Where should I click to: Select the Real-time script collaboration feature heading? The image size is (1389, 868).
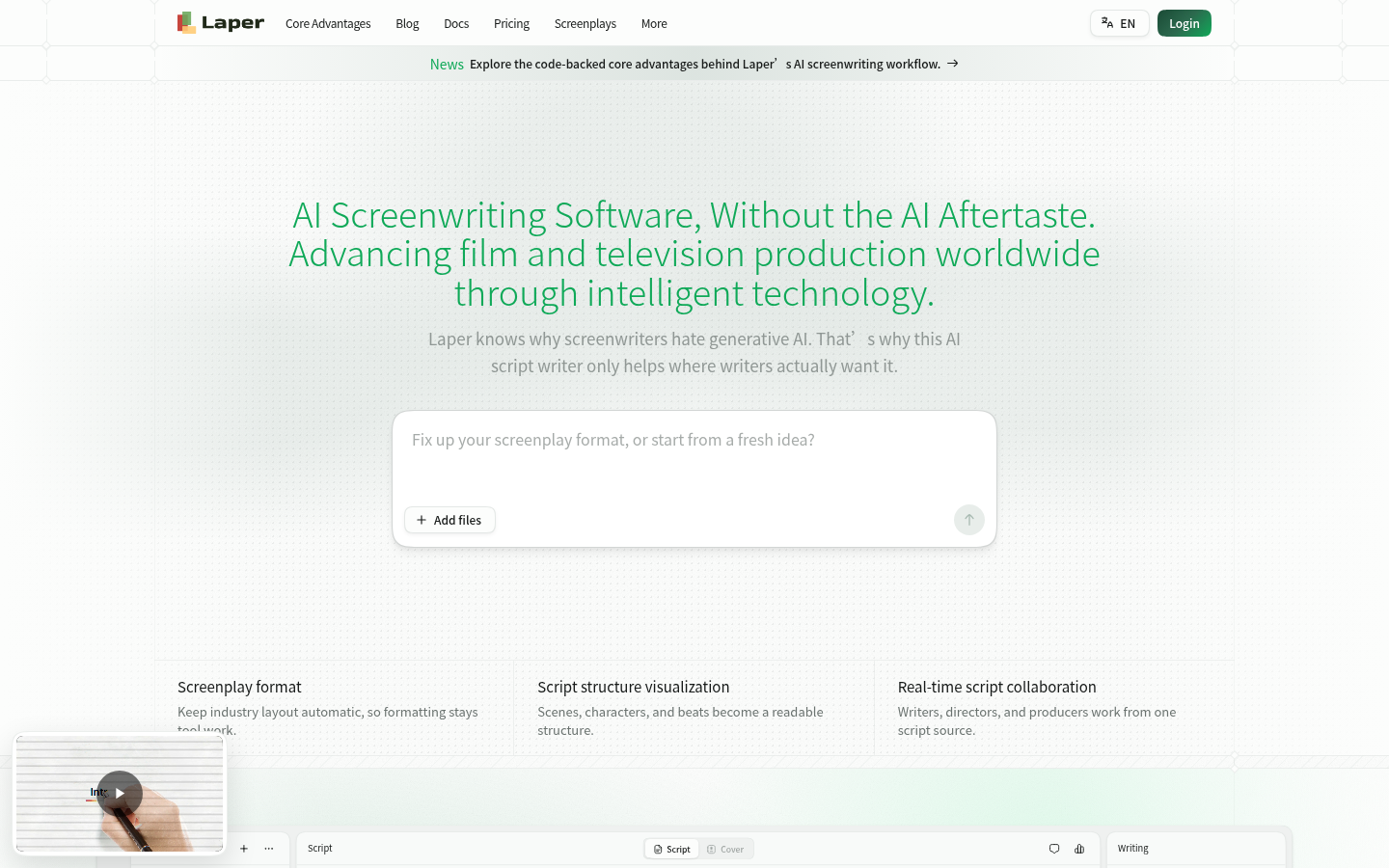point(997,687)
